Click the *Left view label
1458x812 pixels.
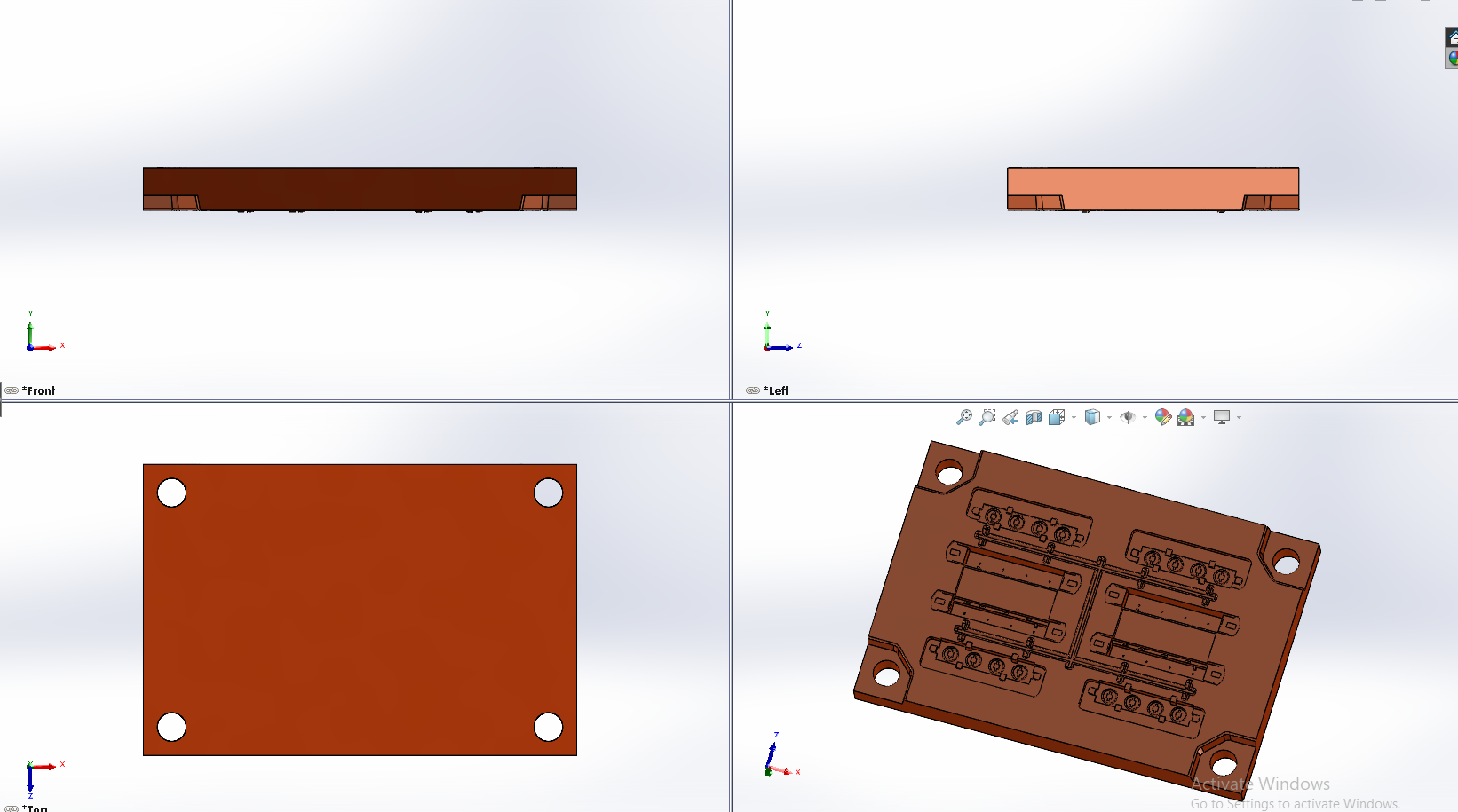776,390
